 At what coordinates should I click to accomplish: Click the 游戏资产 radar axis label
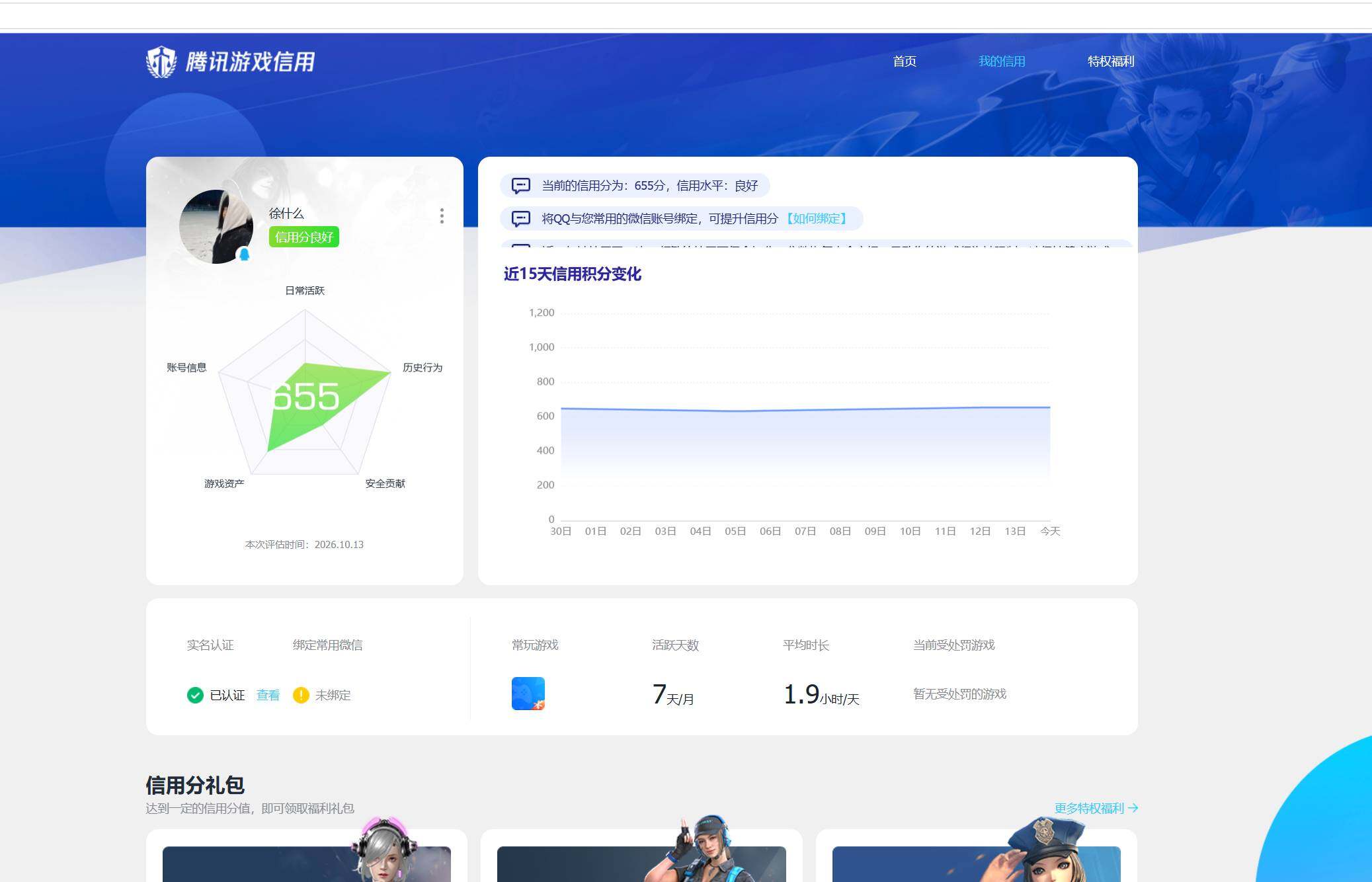coord(224,484)
